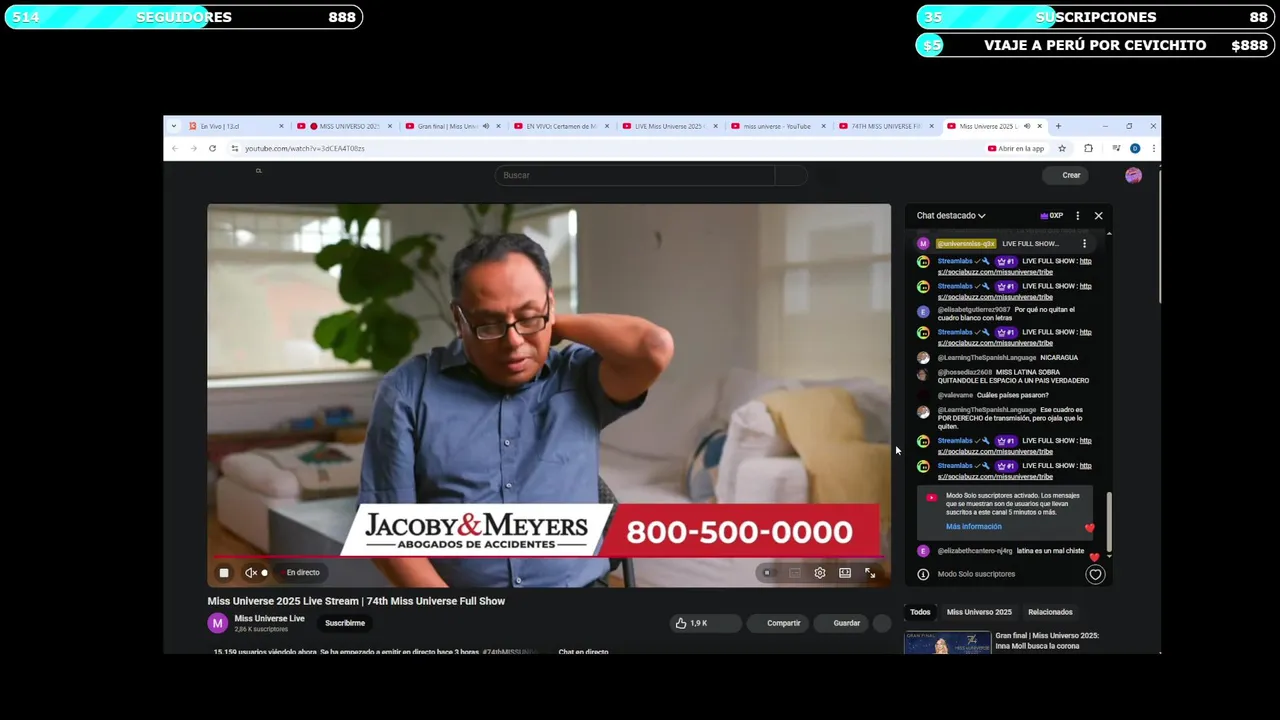Go forward in browser history

click(193, 148)
